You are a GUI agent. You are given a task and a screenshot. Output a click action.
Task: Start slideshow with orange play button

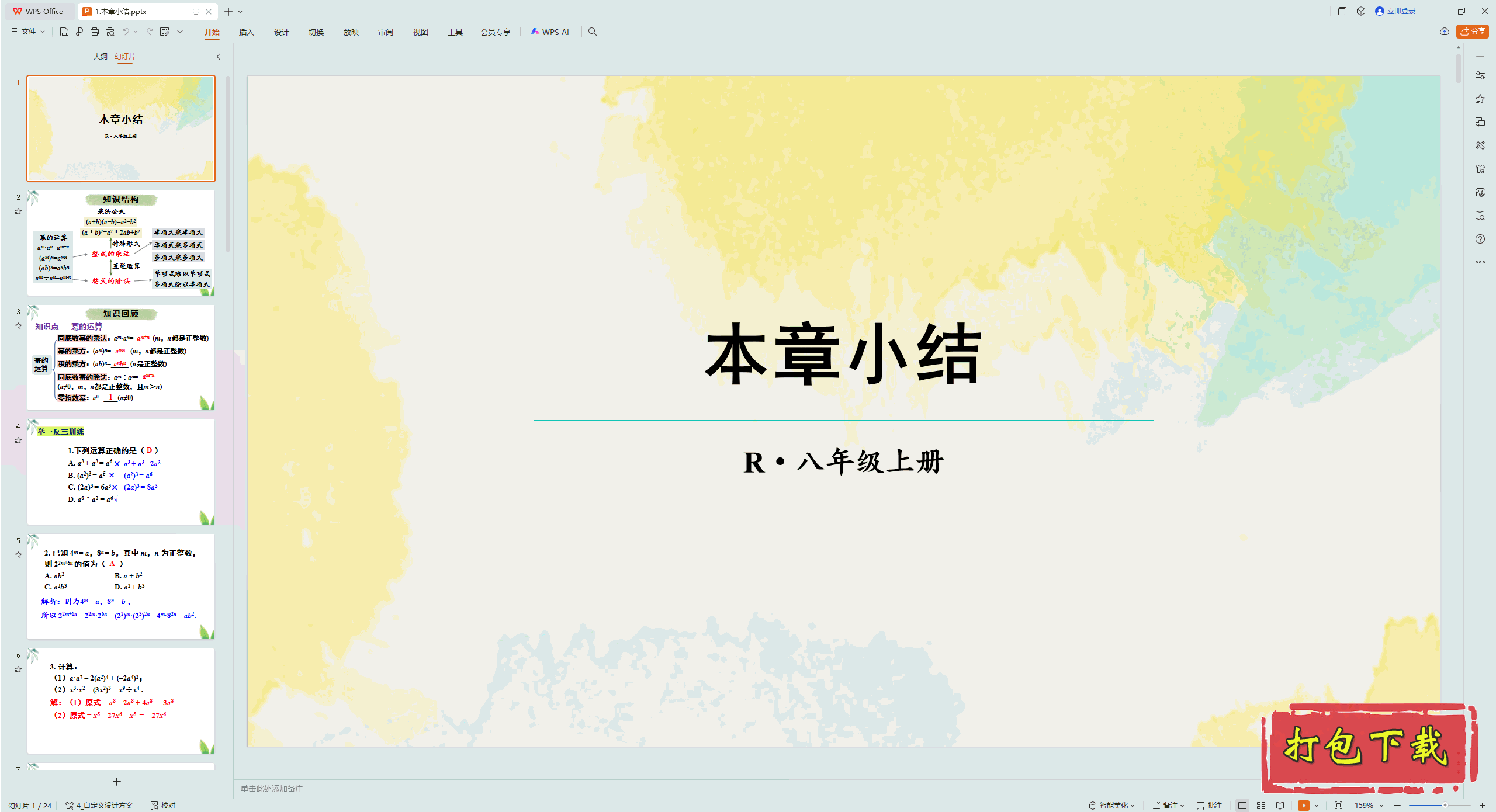(x=1303, y=805)
